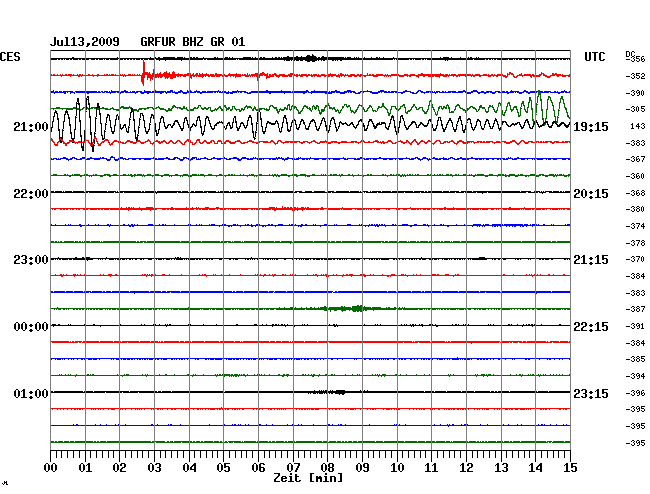Select the DC offset value -396
The width and height of the screenshot is (650, 494).
635,393
